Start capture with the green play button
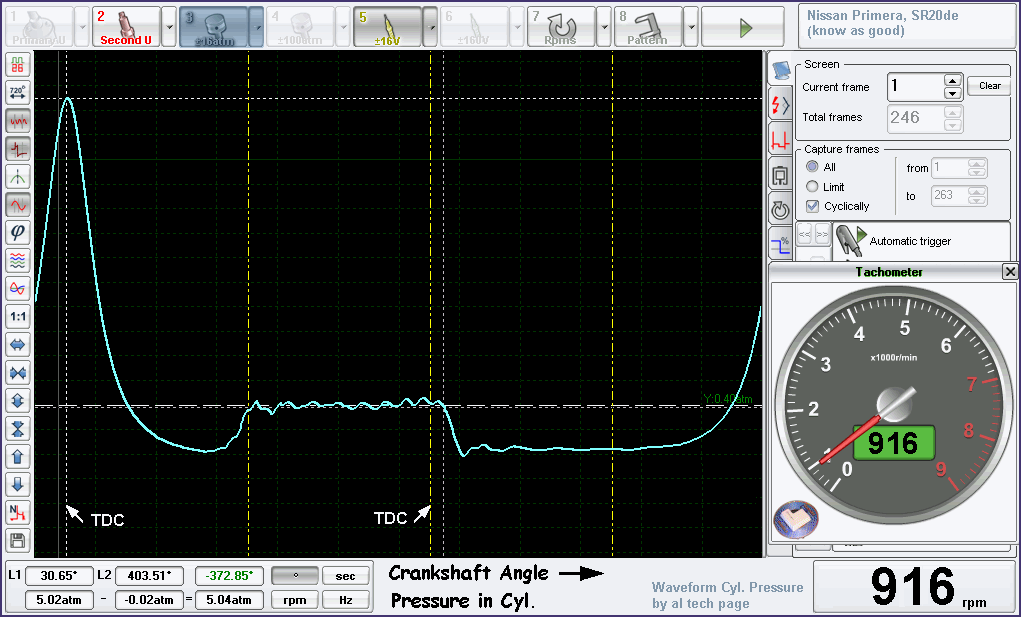The image size is (1021, 617). pos(745,27)
